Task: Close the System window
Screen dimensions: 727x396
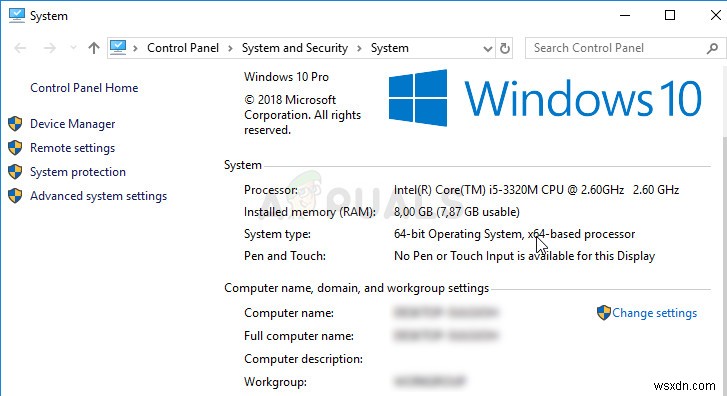Action: point(715,15)
